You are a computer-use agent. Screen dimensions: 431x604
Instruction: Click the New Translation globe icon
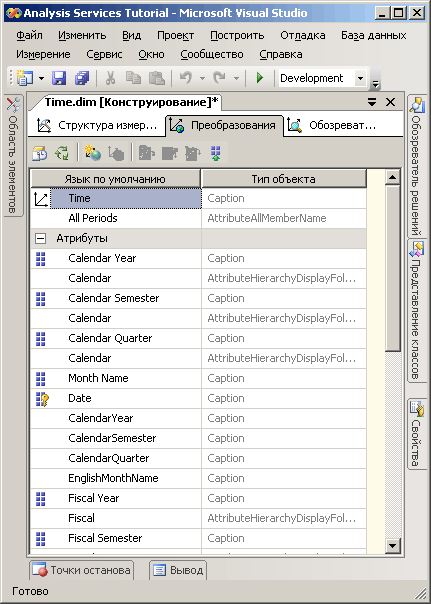(93, 153)
